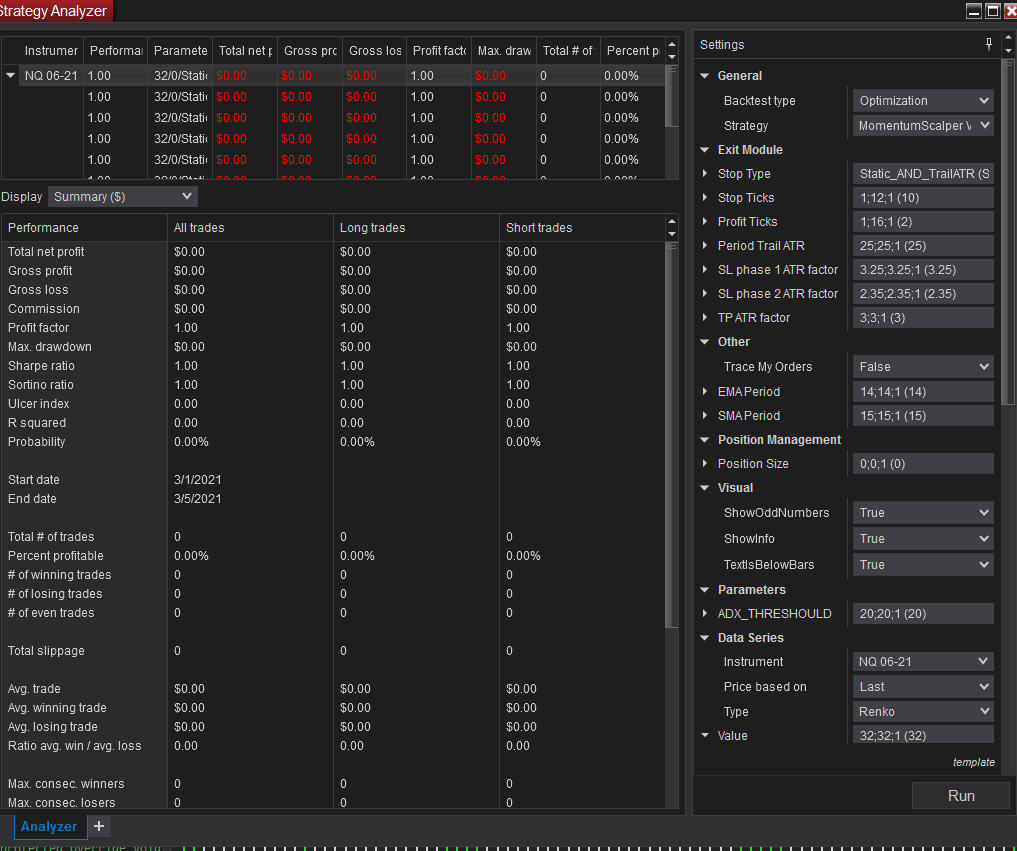Image resolution: width=1017 pixels, height=851 pixels.
Task: Click the ADX_THRESHOULD value field
Action: click(x=923, y=614)
